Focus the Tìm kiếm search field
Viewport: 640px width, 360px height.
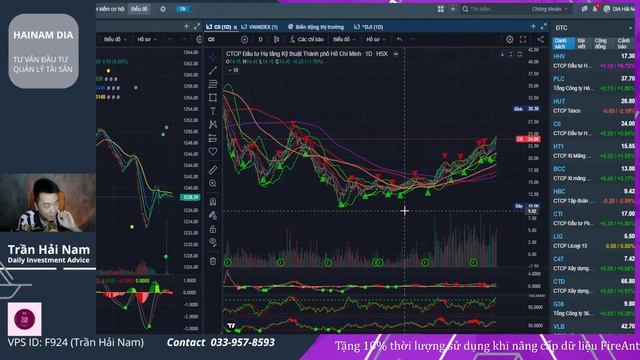point(496,9)
